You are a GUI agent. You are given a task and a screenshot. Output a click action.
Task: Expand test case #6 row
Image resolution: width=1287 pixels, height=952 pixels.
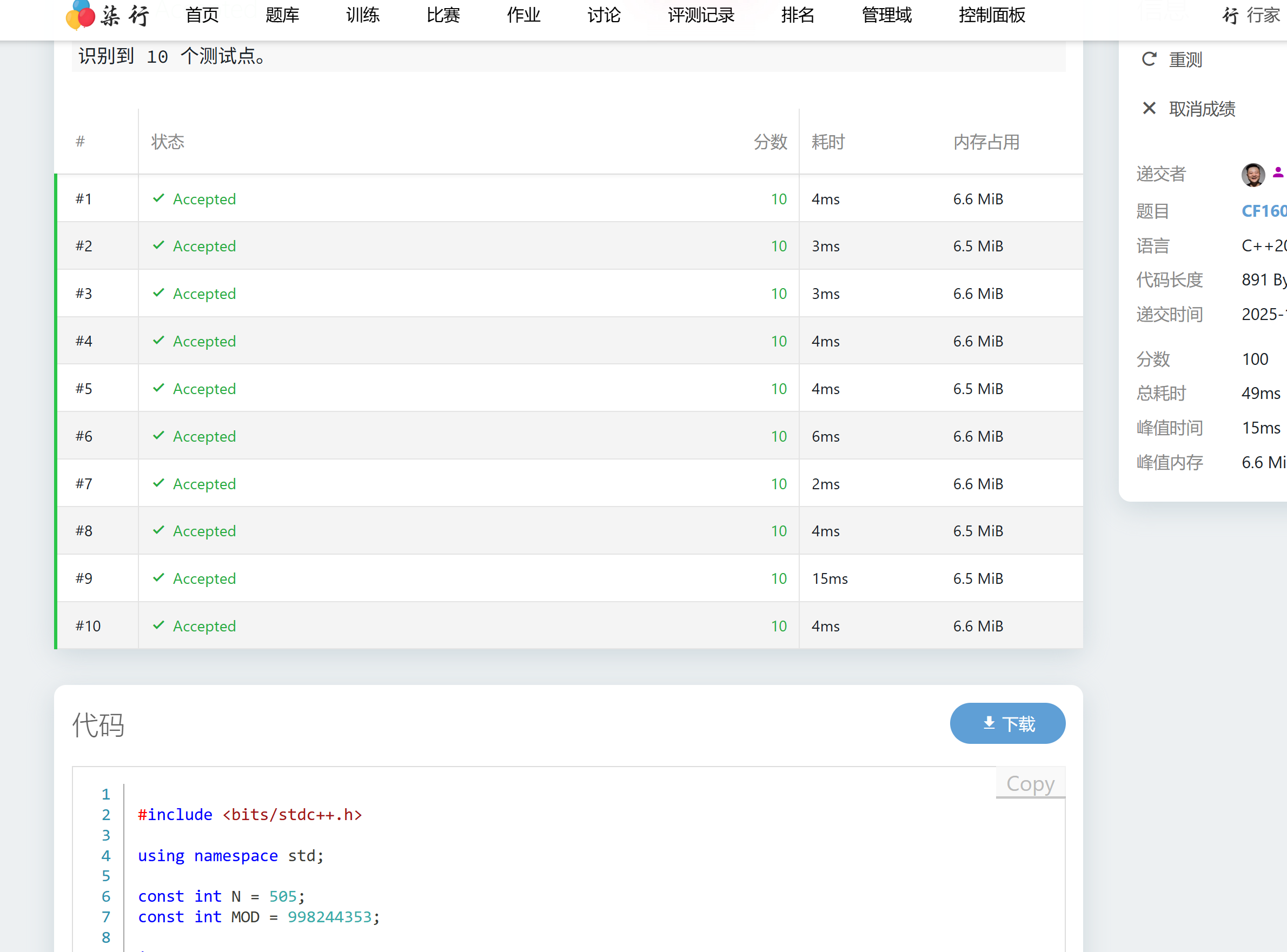204,436
